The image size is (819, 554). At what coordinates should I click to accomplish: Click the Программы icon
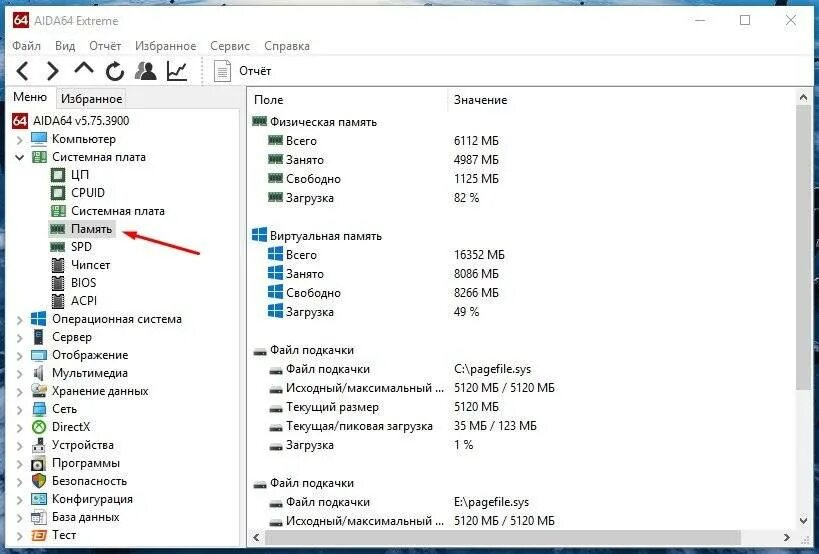pos(39,463)
